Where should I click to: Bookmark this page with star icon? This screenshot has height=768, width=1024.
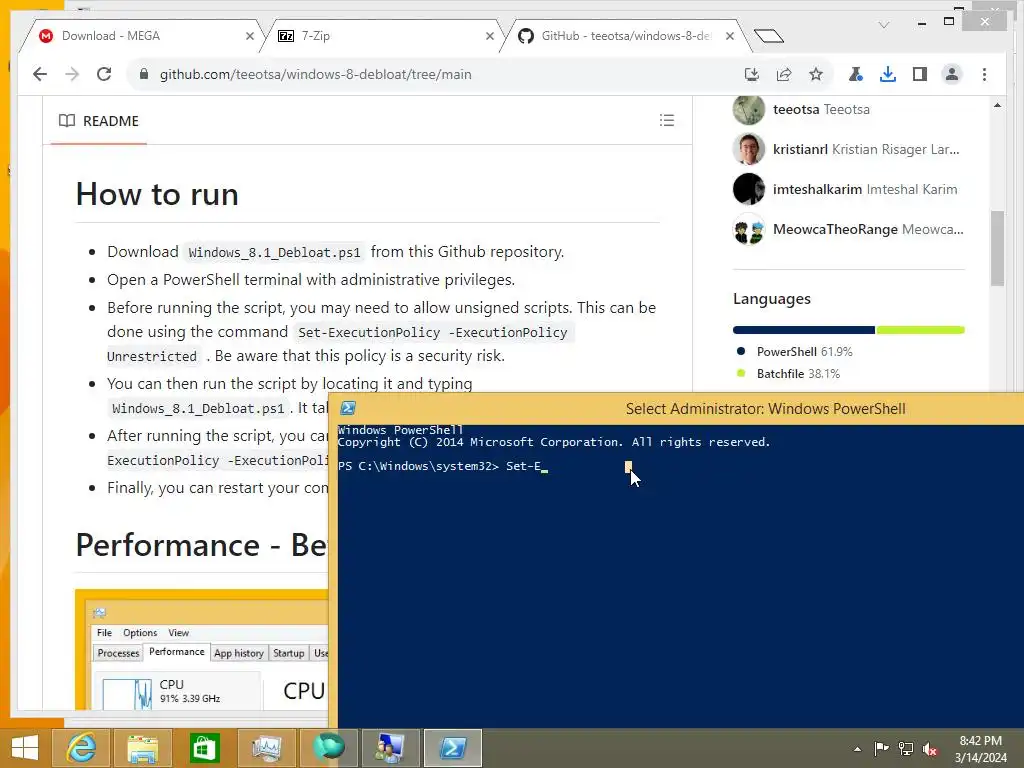pos(816,74)
